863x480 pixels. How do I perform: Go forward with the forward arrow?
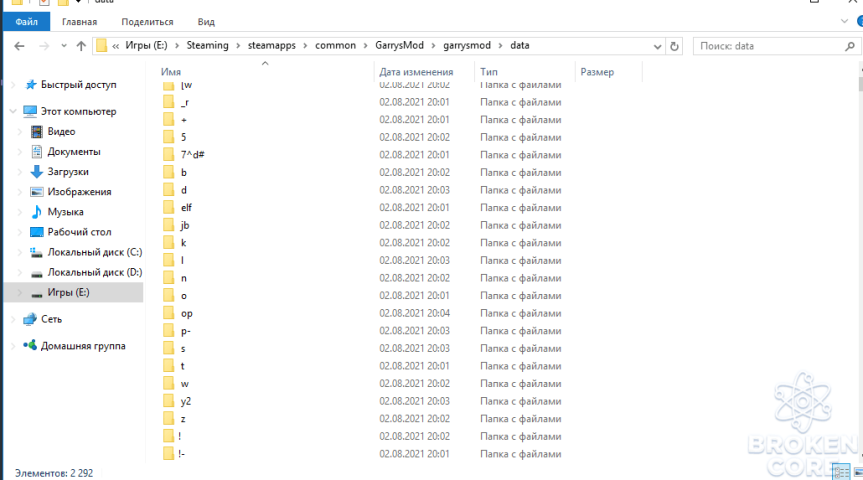(44, 46)
